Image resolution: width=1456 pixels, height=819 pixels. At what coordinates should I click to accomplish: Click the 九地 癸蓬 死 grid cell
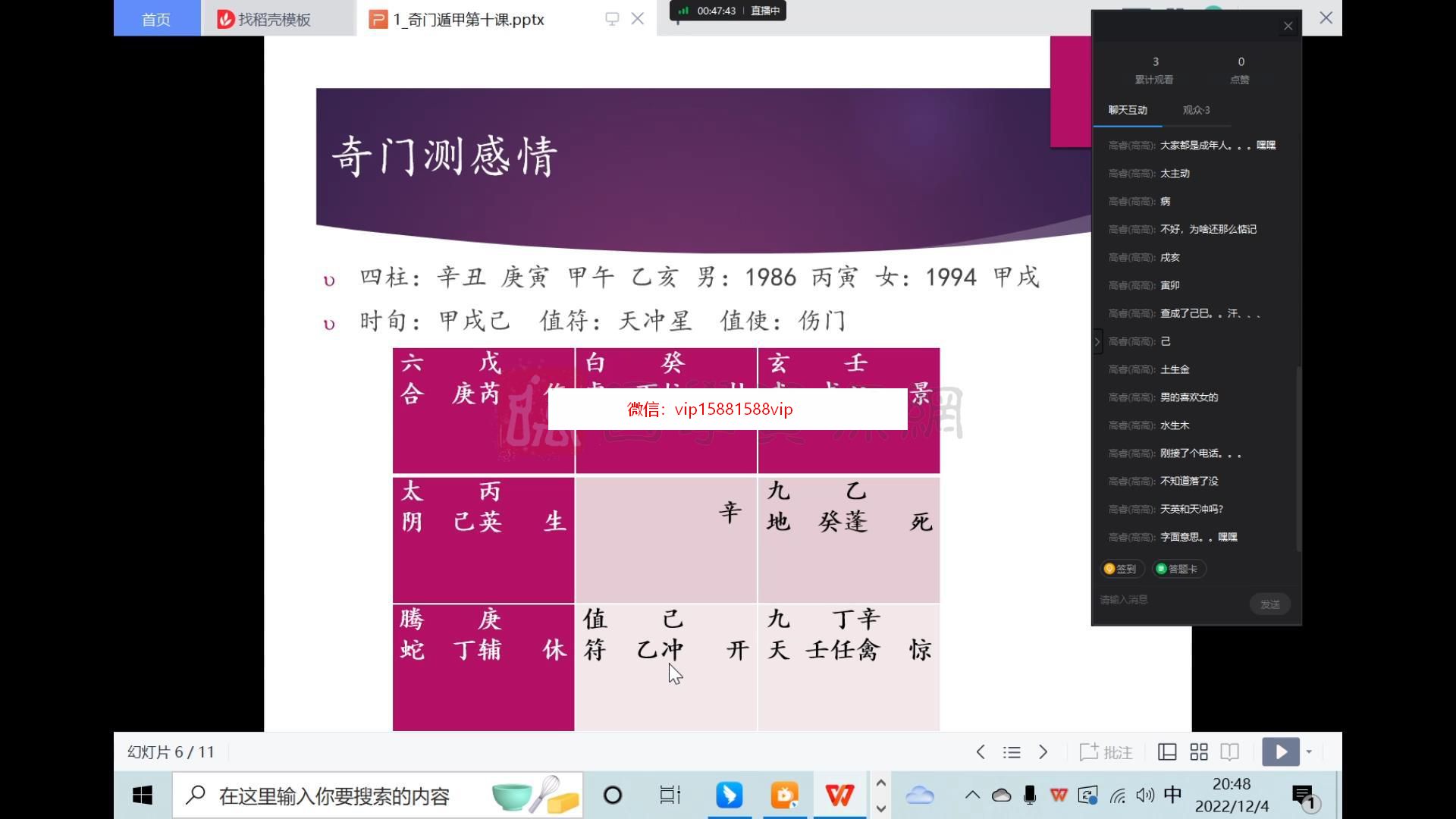pos(849,539)
